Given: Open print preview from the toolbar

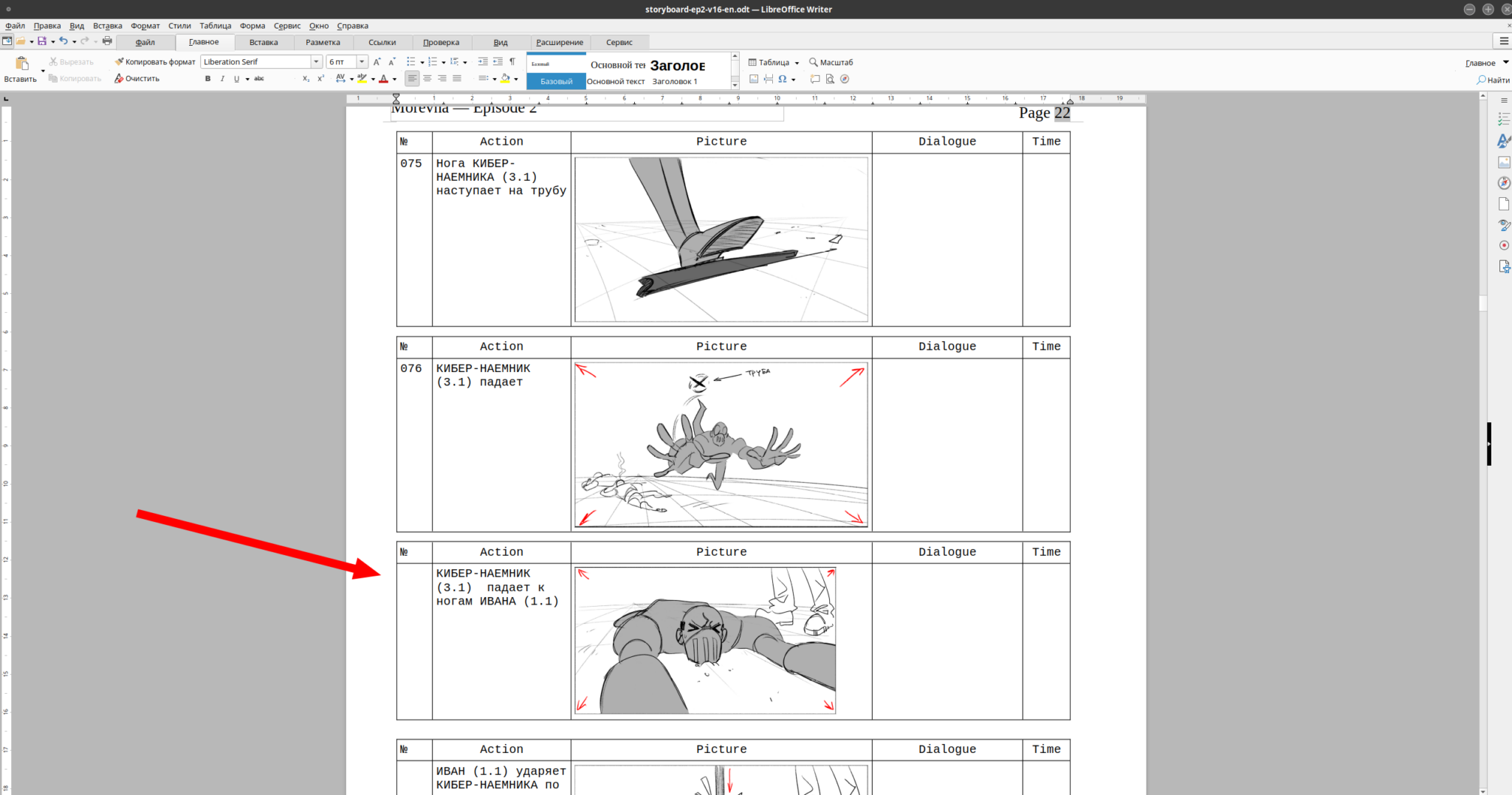Looking at the screenshot, I should click(830, 79).
